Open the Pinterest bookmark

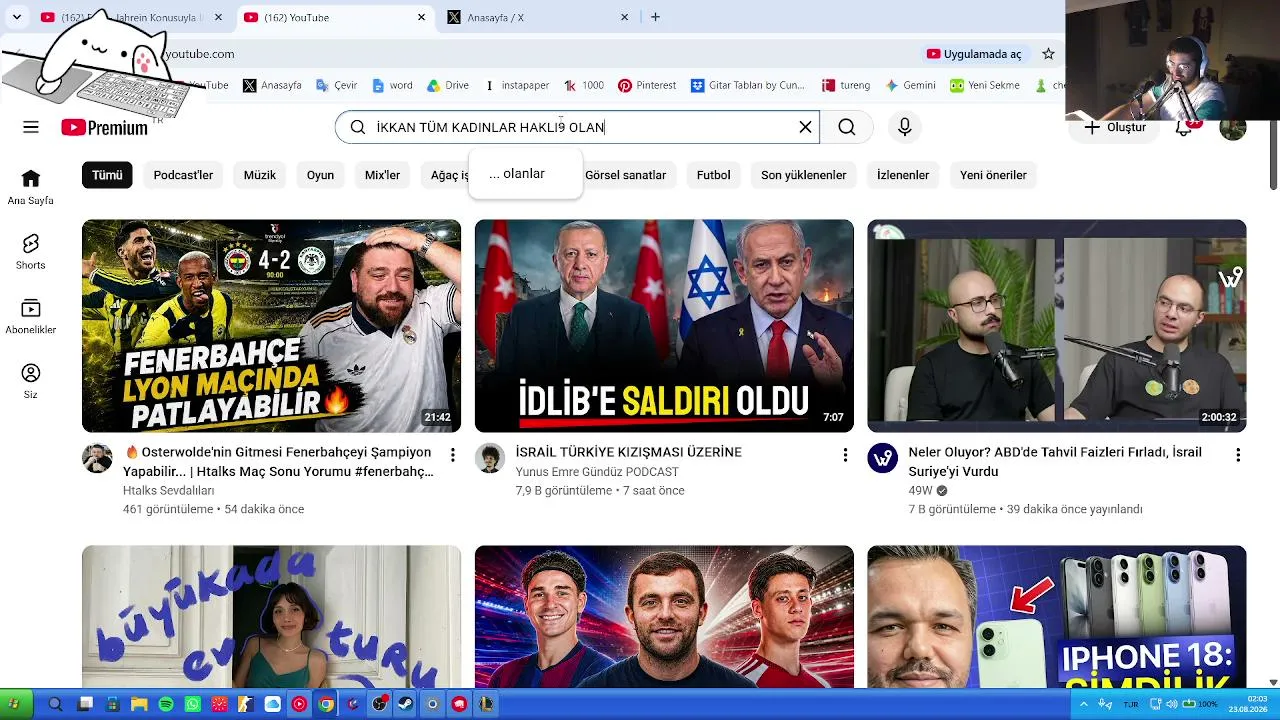647,86
